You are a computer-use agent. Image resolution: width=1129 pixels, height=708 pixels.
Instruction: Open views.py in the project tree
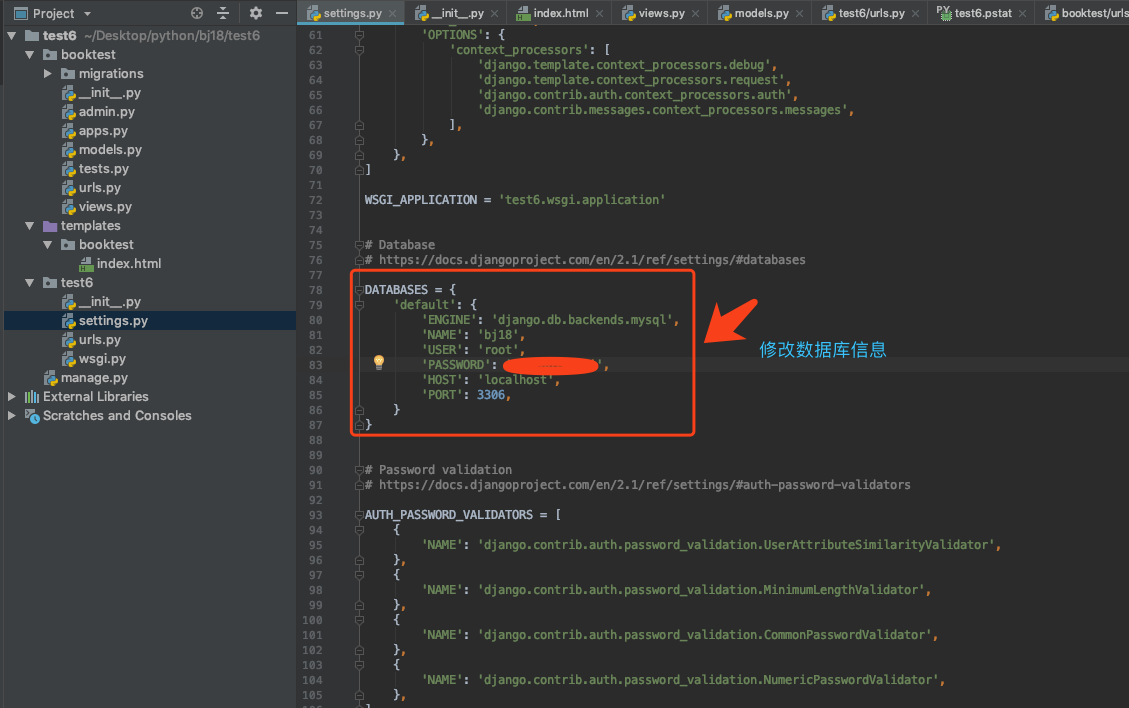point(105,207)
